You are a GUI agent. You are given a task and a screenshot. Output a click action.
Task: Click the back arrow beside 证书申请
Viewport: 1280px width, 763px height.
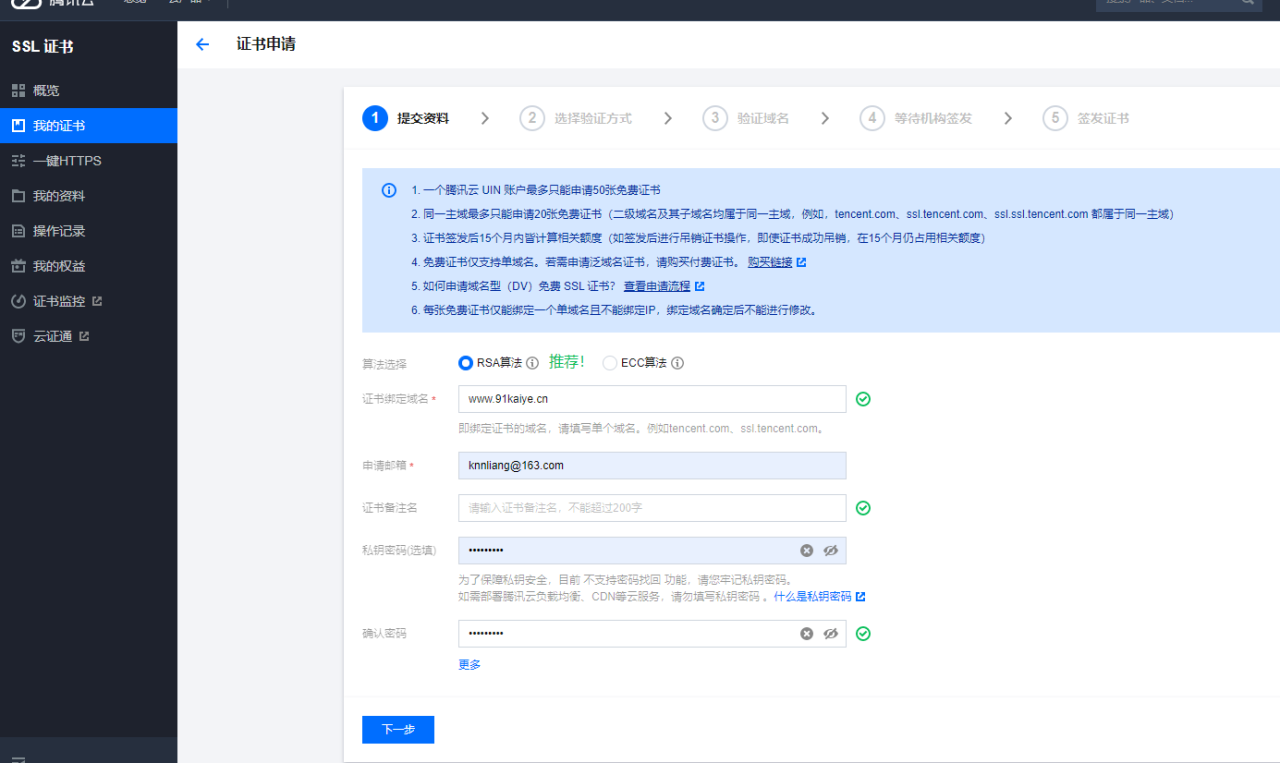tap(203, 44)
